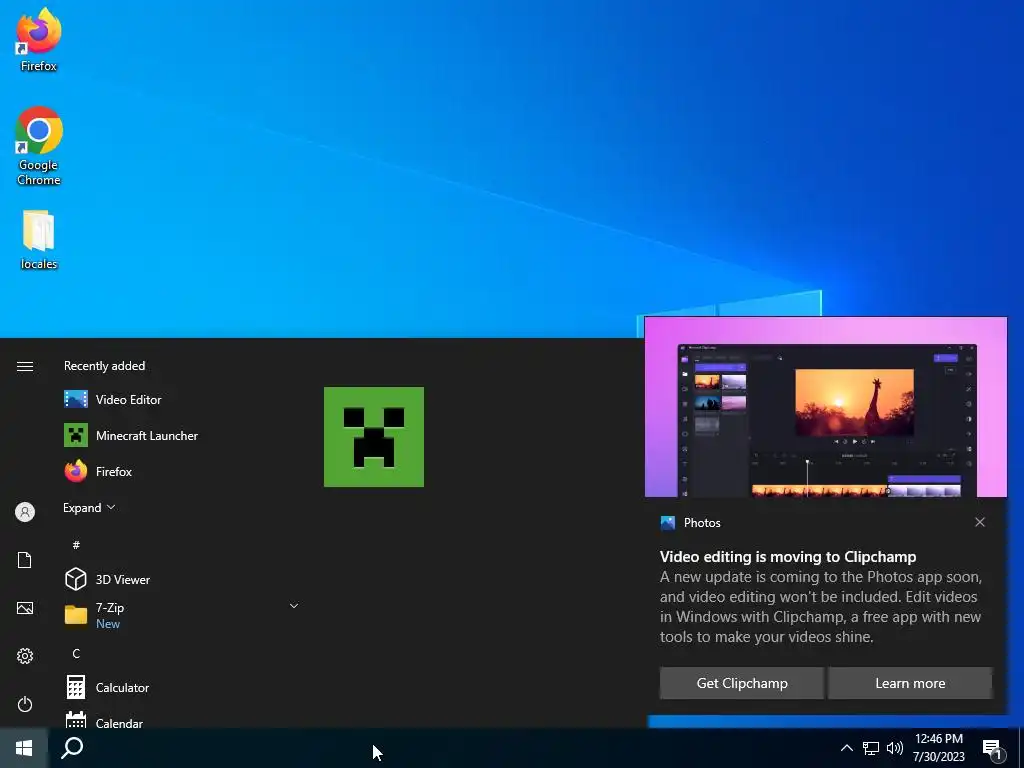Open taskbar search magnifier
This screenshot has height=768, width=1024.
[72, 748]
